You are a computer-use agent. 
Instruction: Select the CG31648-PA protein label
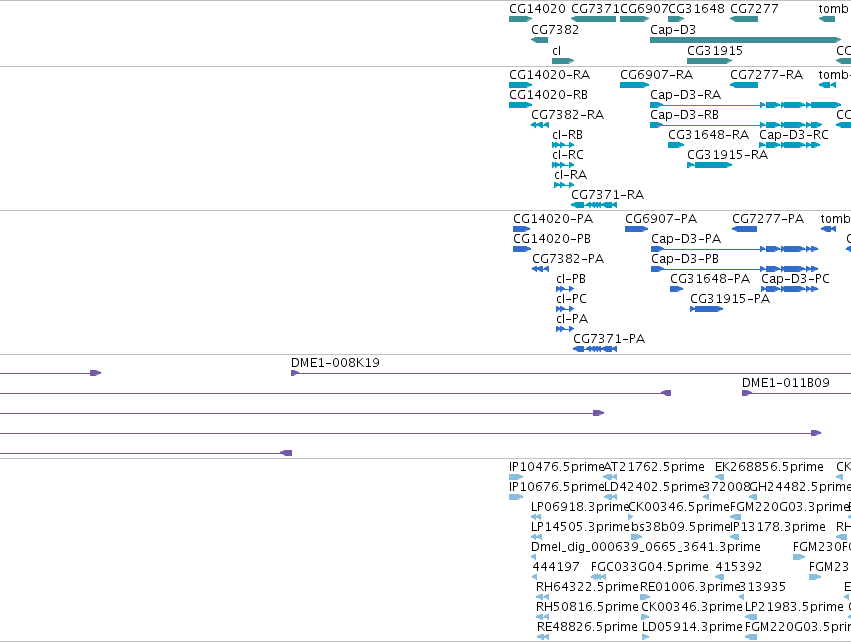click(710, 279)
